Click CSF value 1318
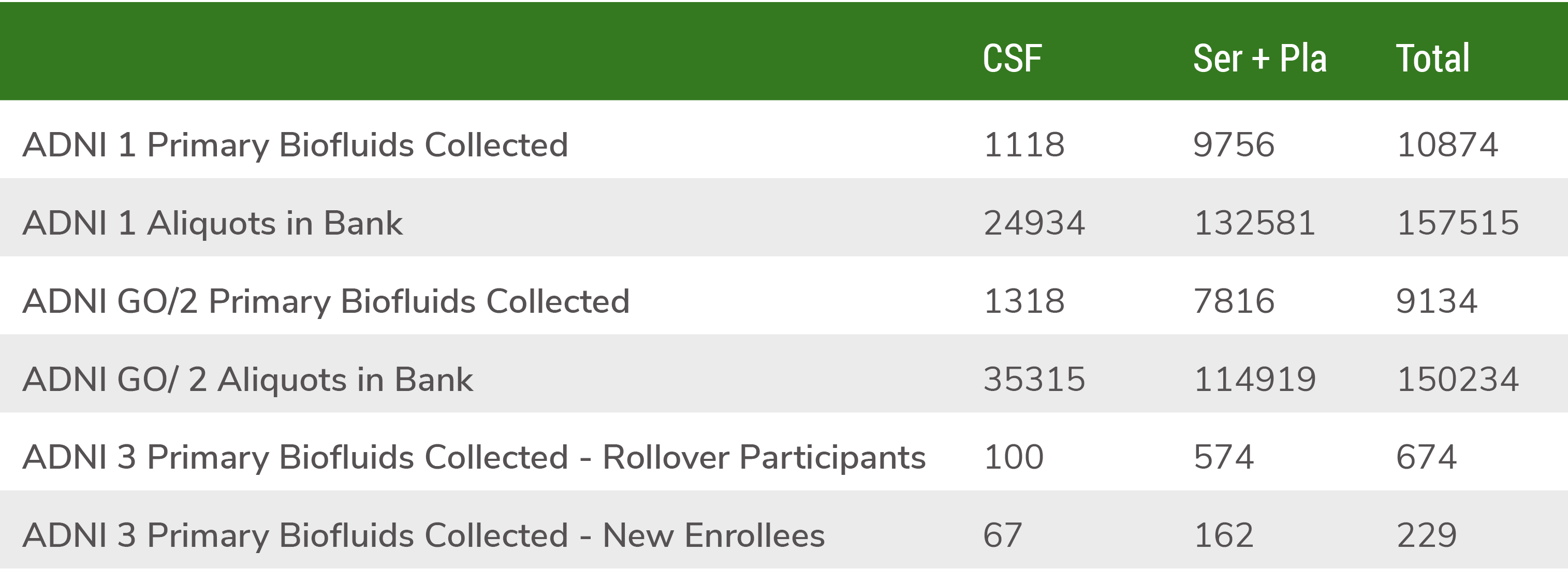The height and width of the screenshot is (580, 1568). (x=1024, y=301)
